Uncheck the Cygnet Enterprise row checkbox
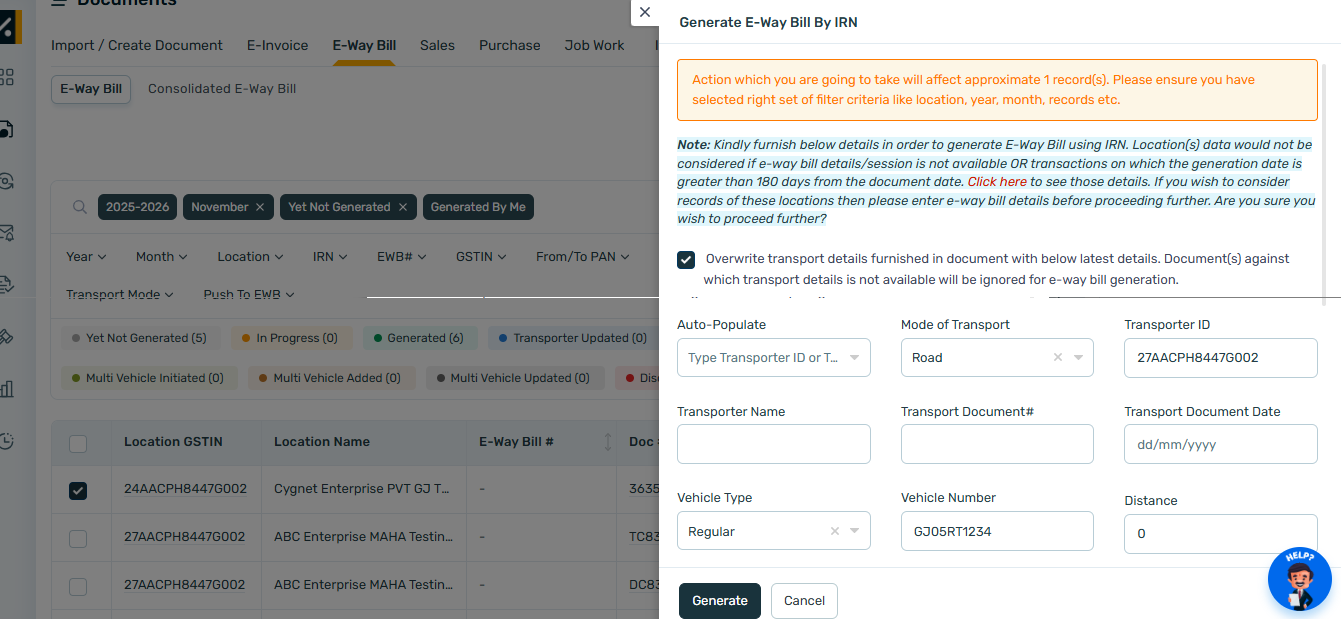The height and width of the screenshot is (619, 1341). (x=78, y=490)
